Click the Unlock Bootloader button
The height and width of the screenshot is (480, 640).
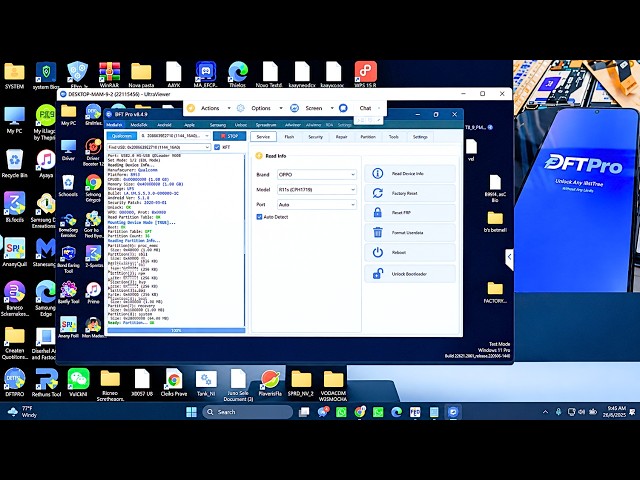point(409,274)
